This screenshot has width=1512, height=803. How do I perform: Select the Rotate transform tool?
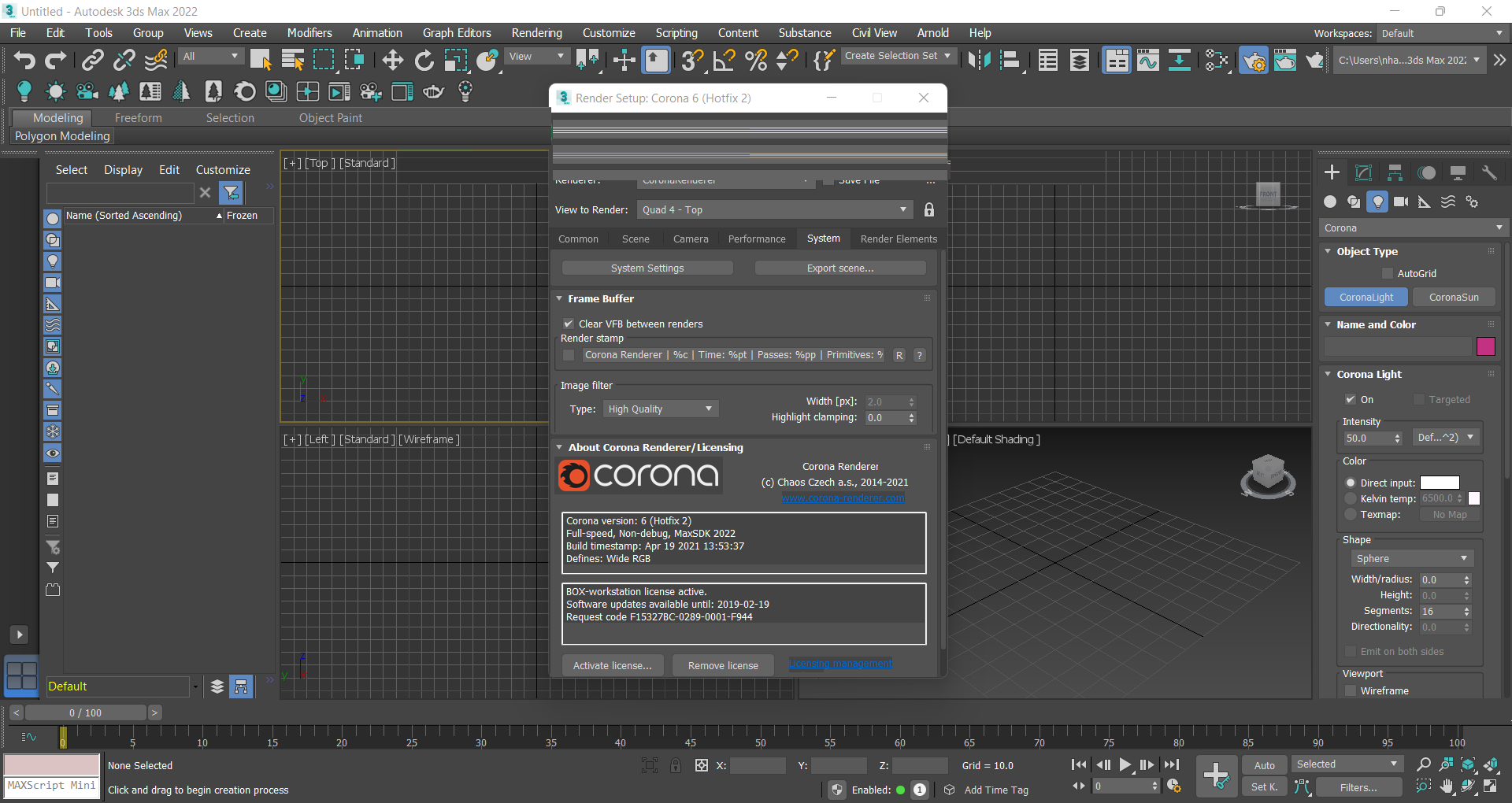point(424,61)
